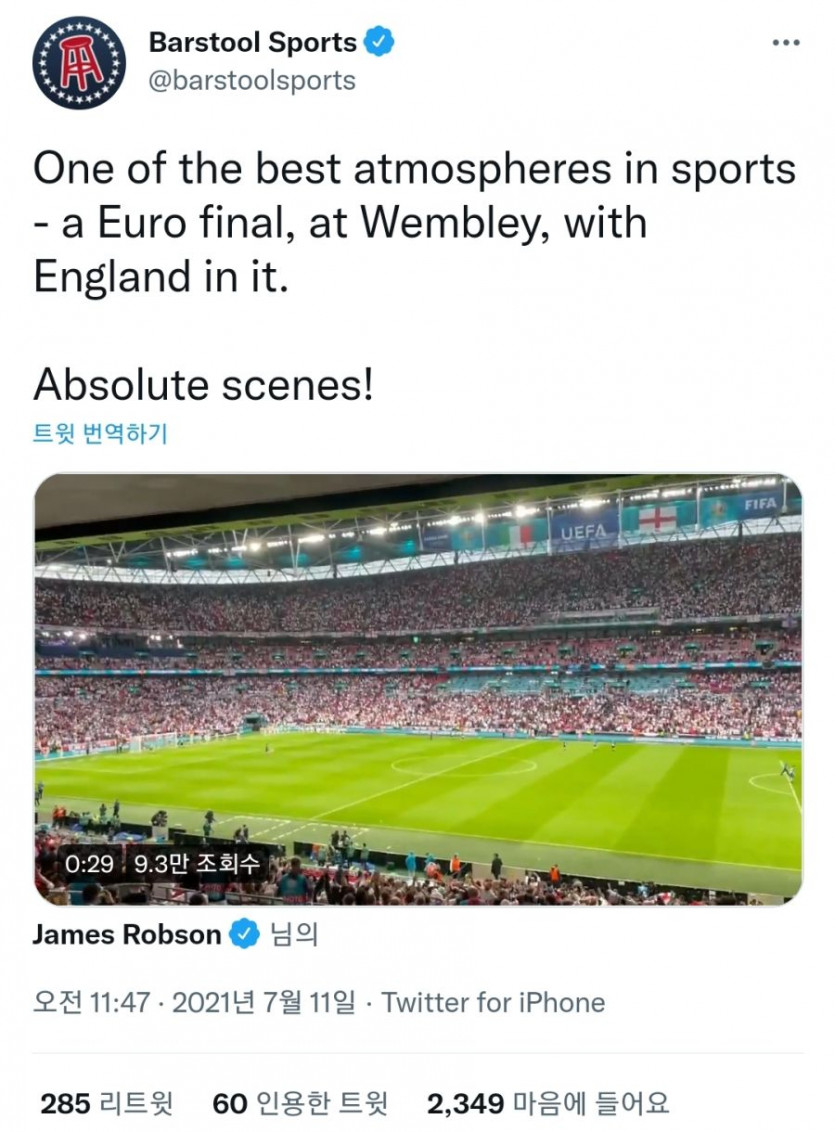The width and height of the screenshot is (835, 1132).
Task: Open the @barstoolsports handle link
Action: click(252, 80)
